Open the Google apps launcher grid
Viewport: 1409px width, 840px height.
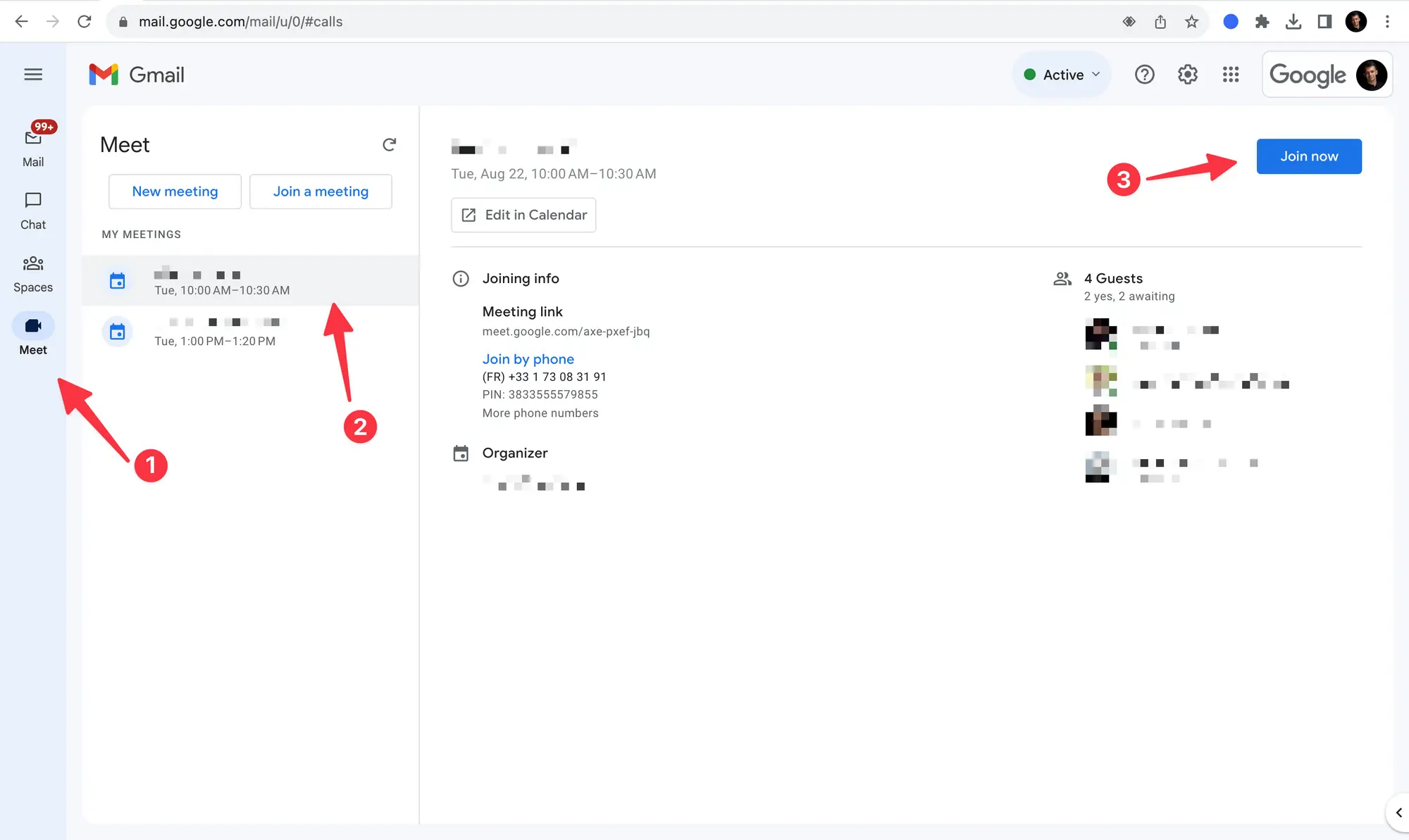[x=1231, y=74]
